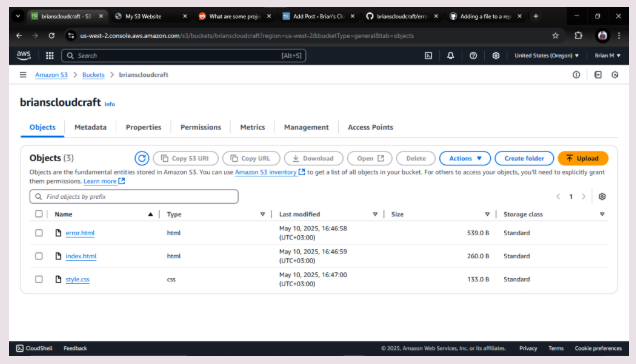Expand the Actions dropdown
Viewport: 636px width, 364px height.
[x=465, y=158]
